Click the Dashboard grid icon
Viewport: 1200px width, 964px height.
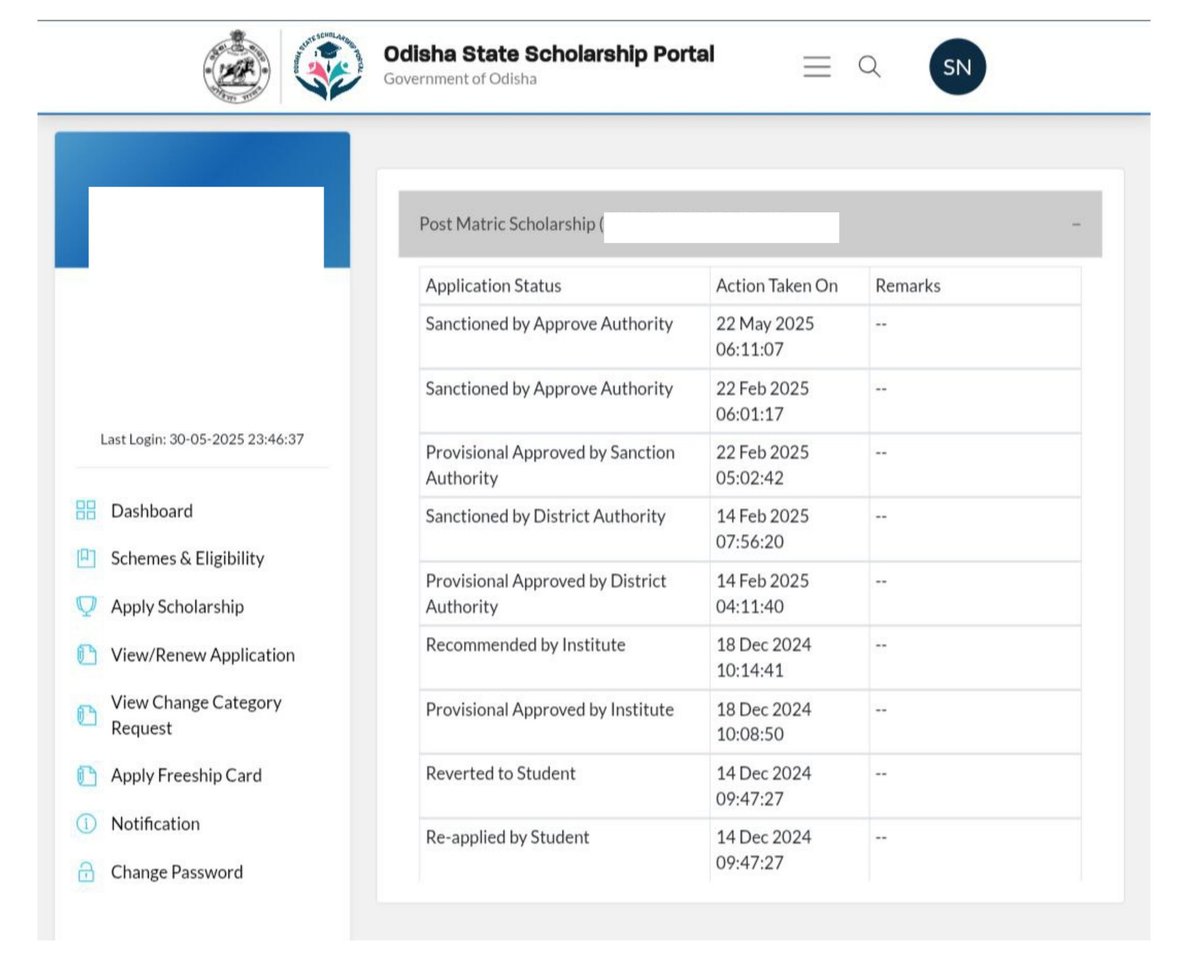tap(86, 511)
